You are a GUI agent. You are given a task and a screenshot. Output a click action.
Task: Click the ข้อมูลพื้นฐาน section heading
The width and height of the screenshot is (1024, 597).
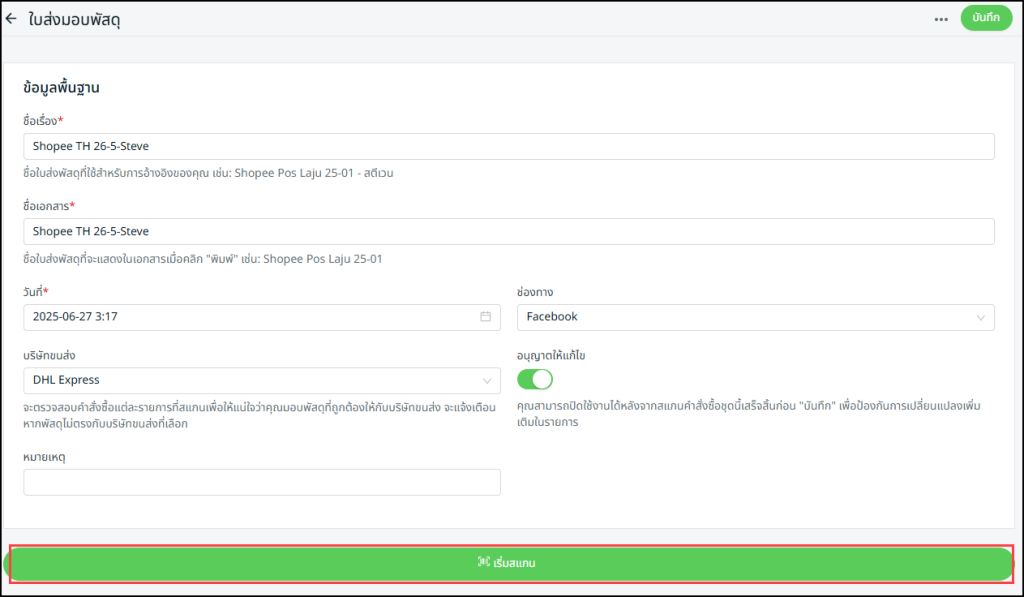pos(61,88)
